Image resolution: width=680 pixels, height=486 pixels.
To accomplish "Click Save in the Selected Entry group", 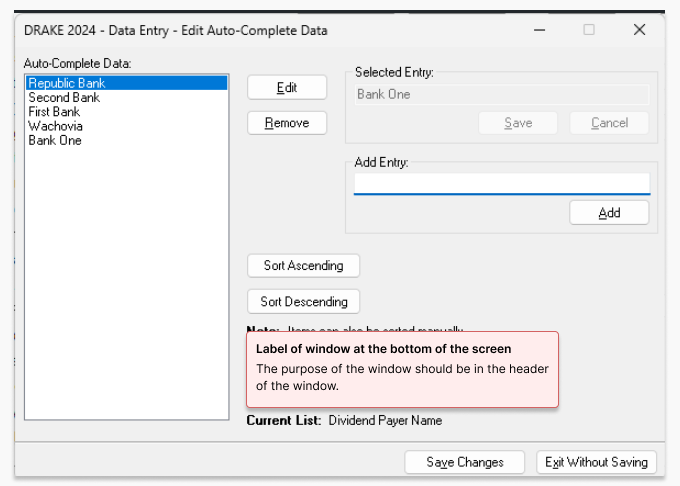I will point(518,123).
